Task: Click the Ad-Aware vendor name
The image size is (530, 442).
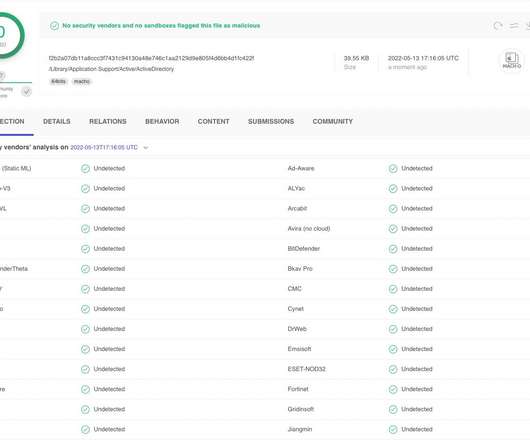Action: tap(301, 168)
